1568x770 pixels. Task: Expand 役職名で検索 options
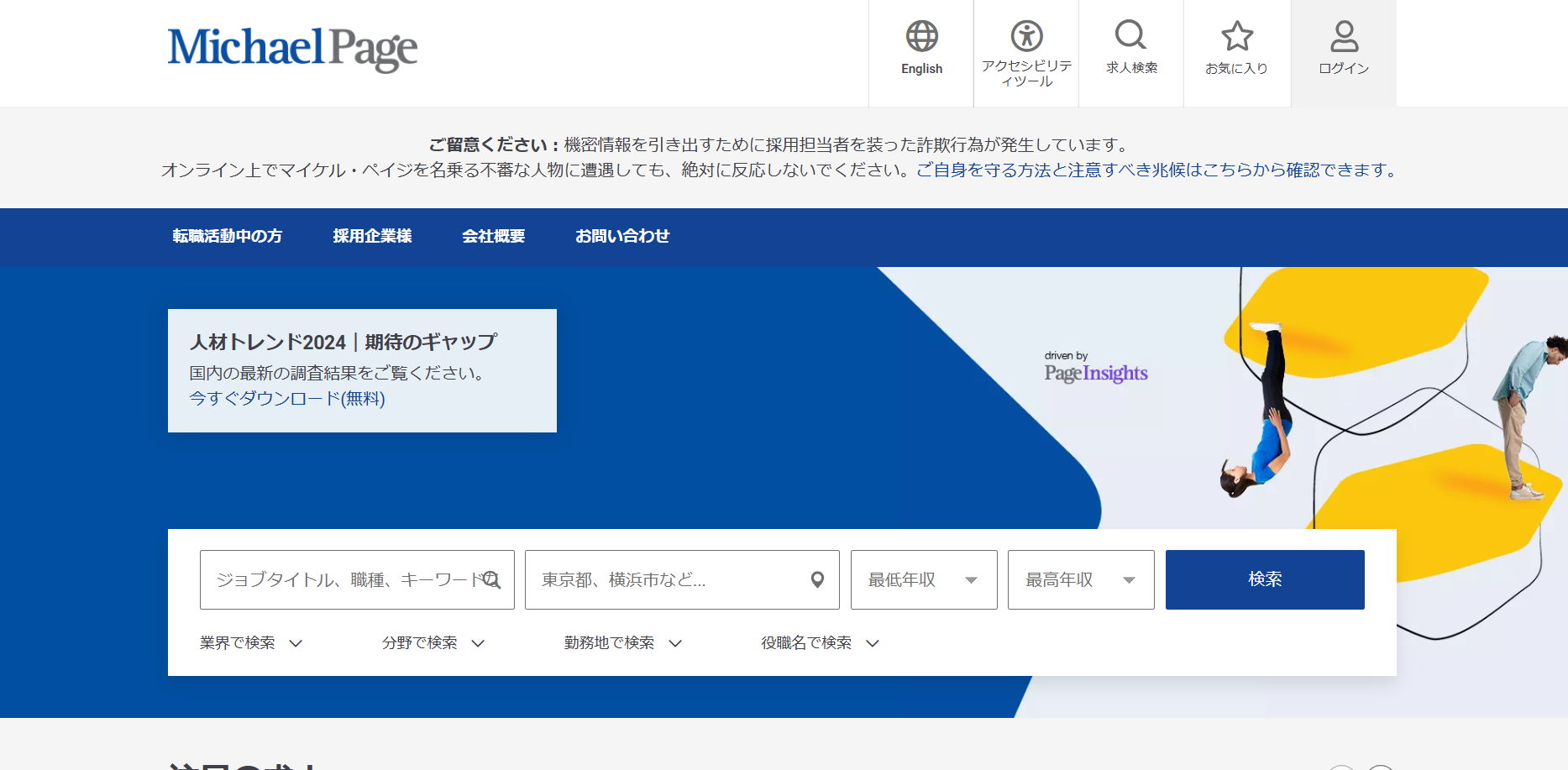tap(820, 643)
